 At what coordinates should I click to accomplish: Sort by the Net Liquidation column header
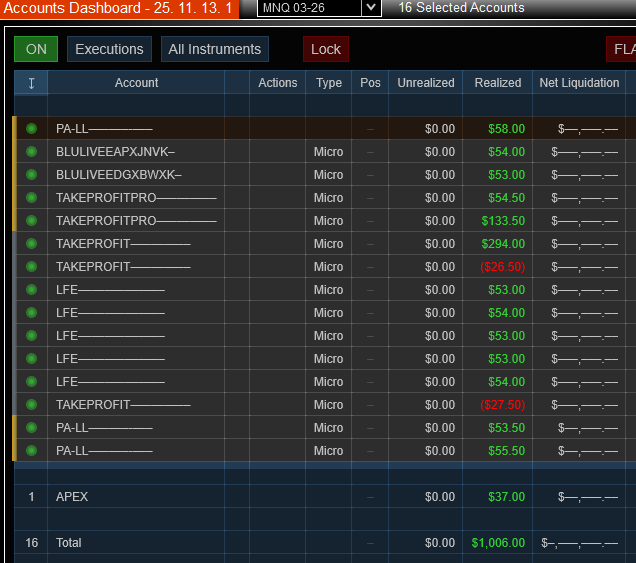[x=579, y=83]
